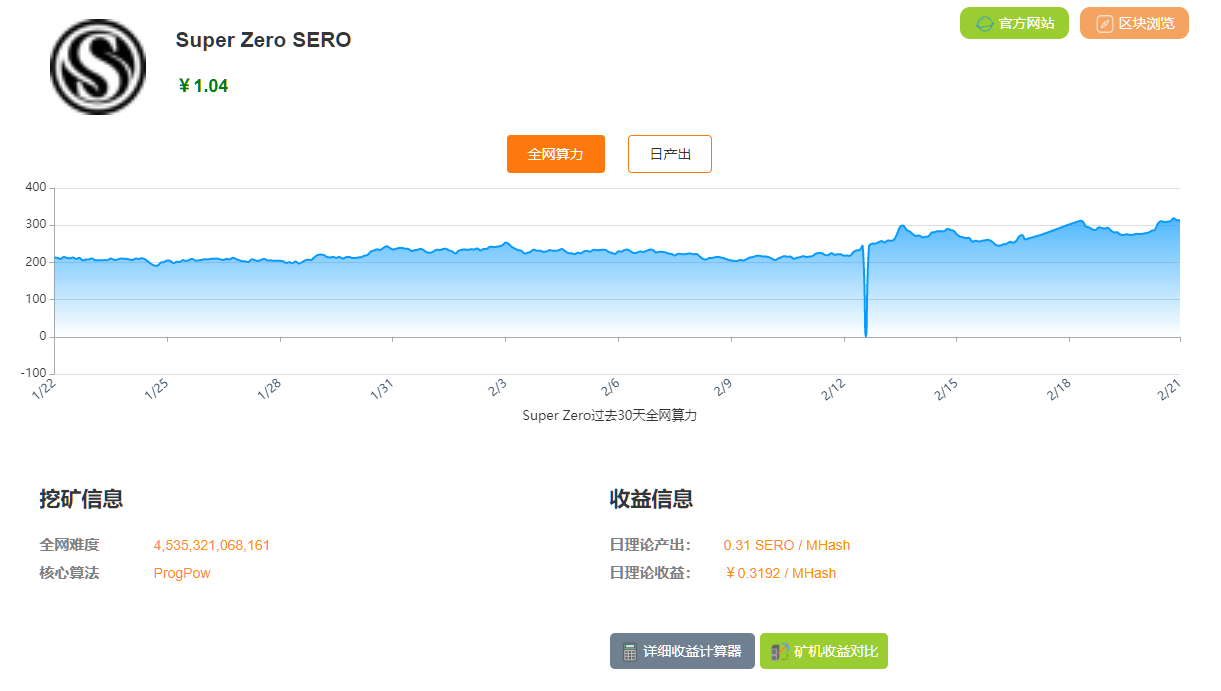Click the miner icon in 矿机收益对比

(780, 651)
